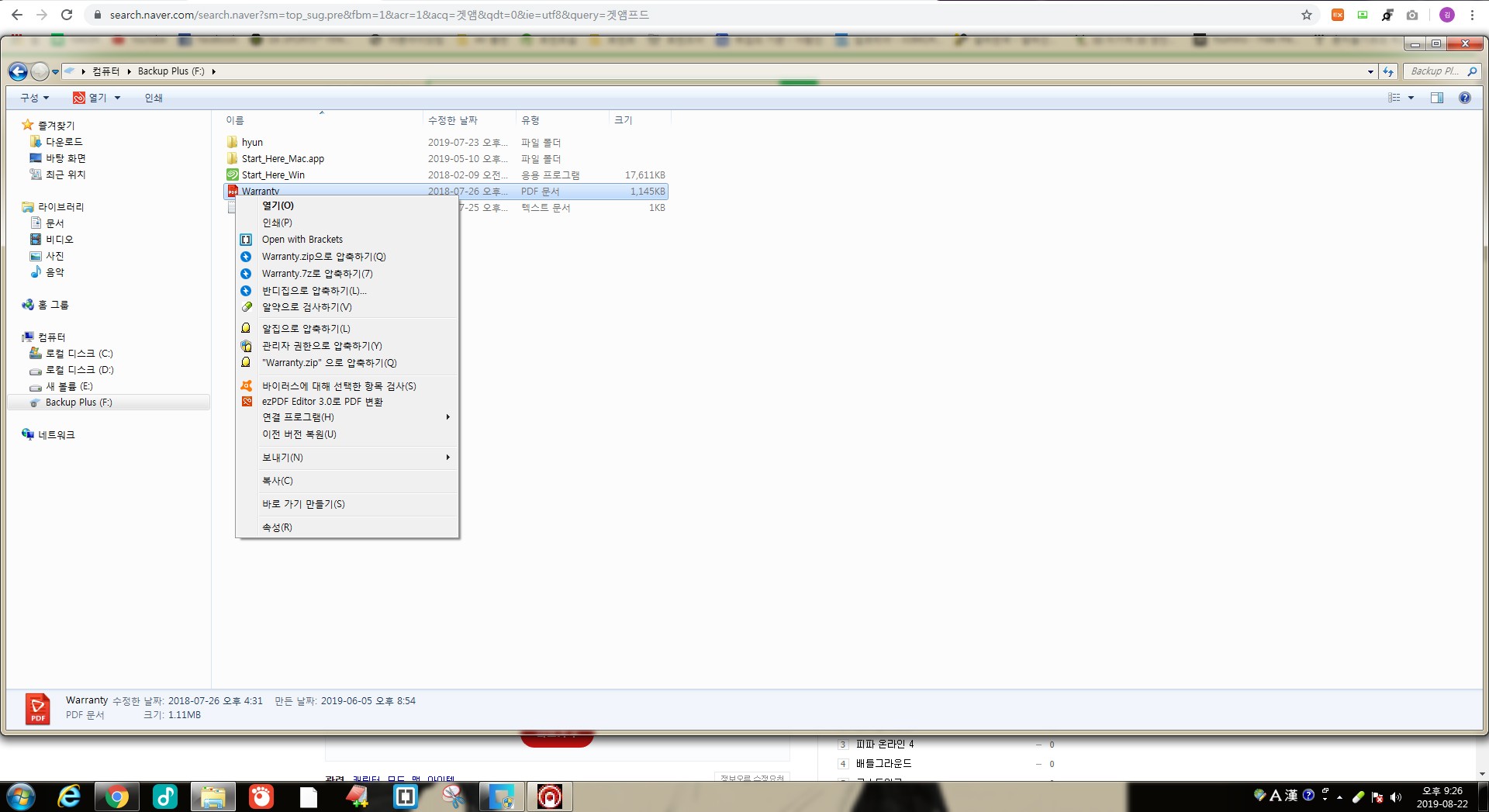Choose 복사(C) in the context menu
This screenshot has height=812, width=1489.
(x=347, y=481)
